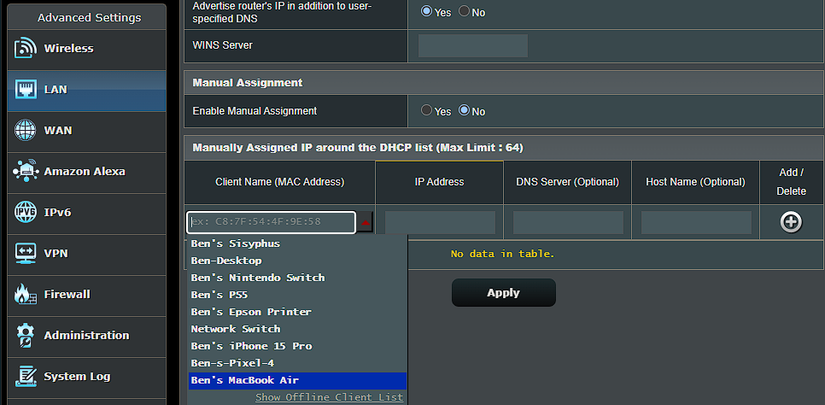This screenshot has height=405, width=825.
Task: Click the Wireless sidebar icon
Action: pyautogui.click(x=25, y=48)
